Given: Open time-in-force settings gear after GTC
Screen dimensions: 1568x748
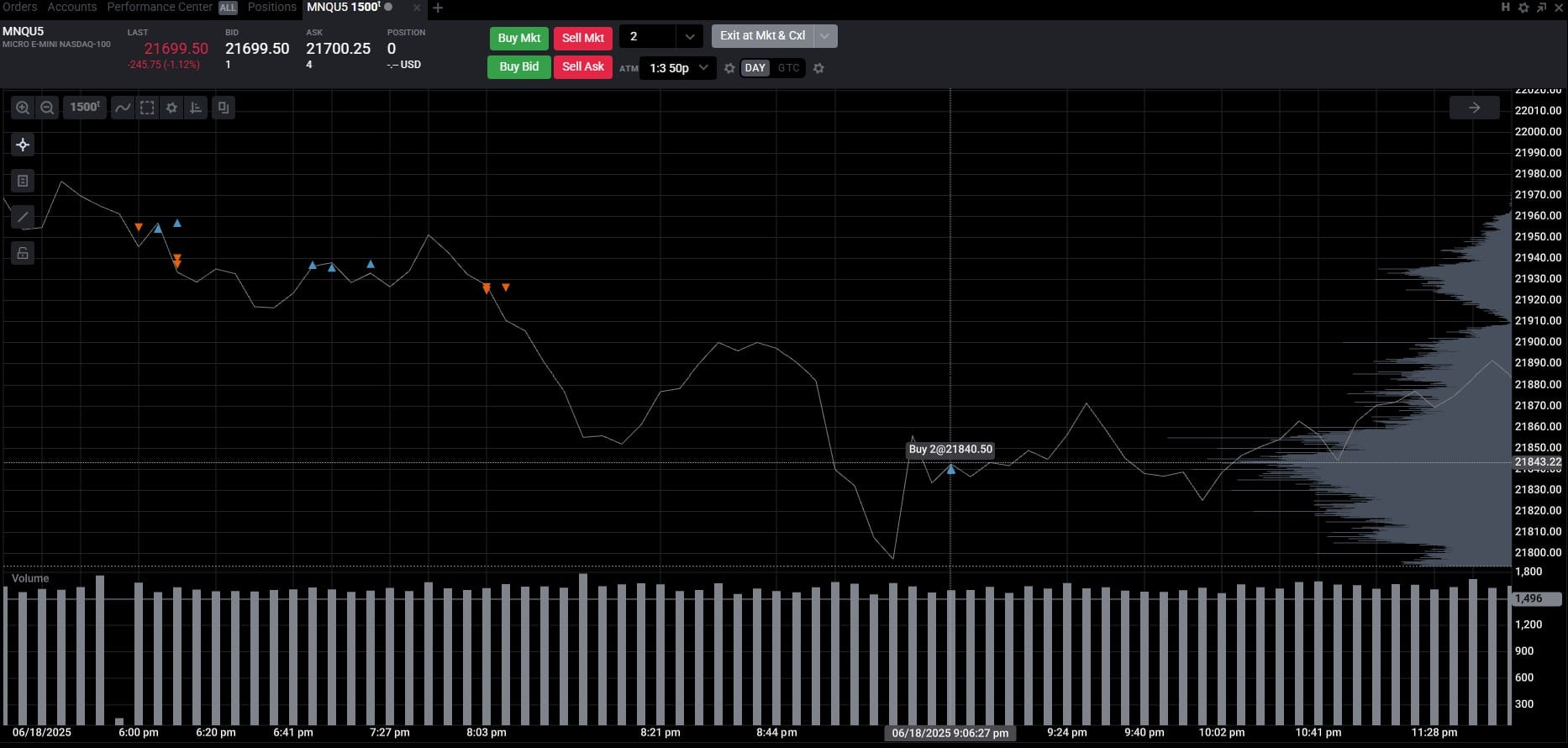Looking at the screenshot, I should (818, 68).
